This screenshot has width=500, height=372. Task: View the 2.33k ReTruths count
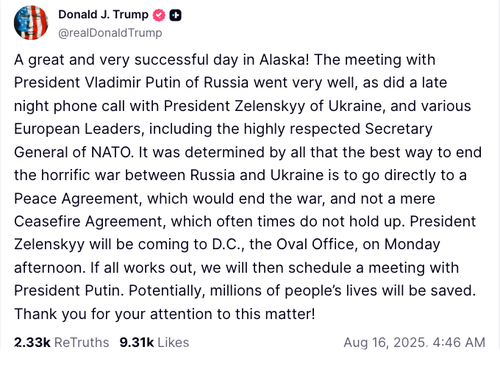(32, 342)
